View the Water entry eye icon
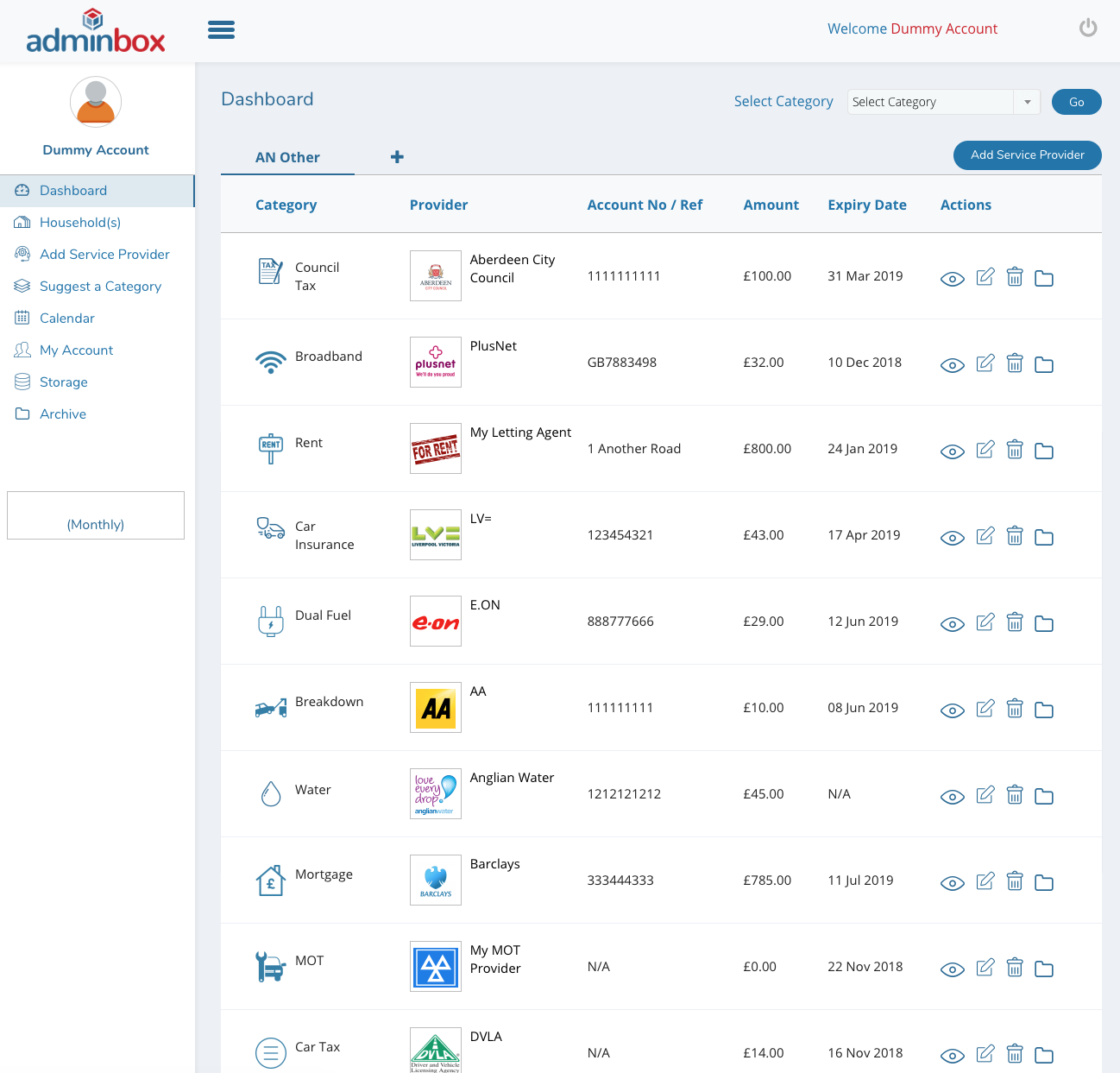 tap(952, 797)
